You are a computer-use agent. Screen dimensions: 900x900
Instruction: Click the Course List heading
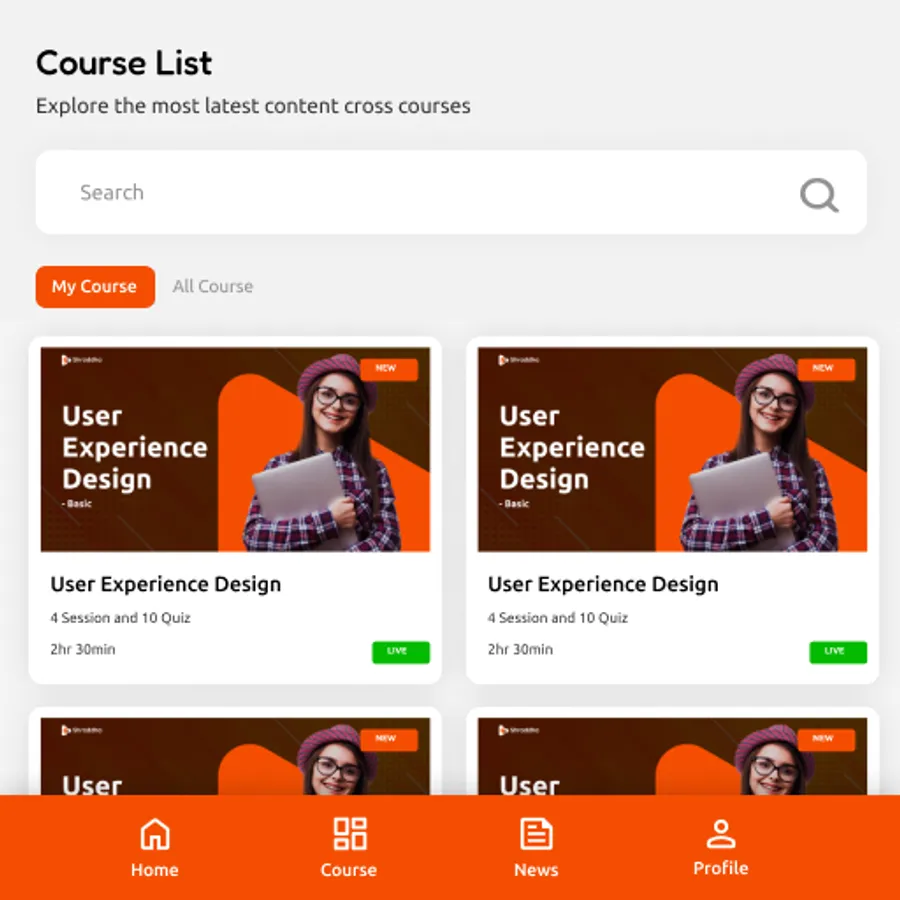(x=124, y=63)
